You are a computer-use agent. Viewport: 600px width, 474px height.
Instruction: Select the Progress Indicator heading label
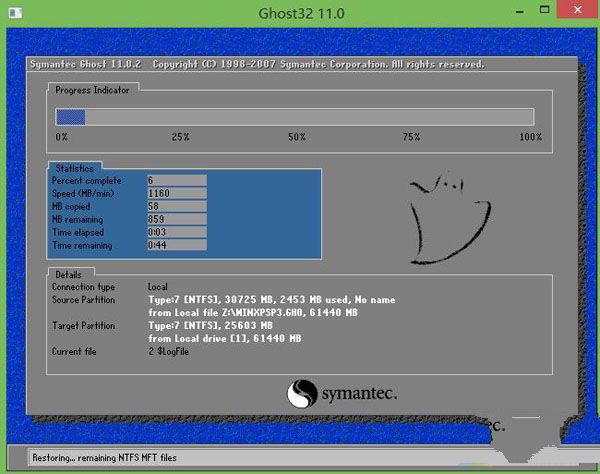(91, 89)
